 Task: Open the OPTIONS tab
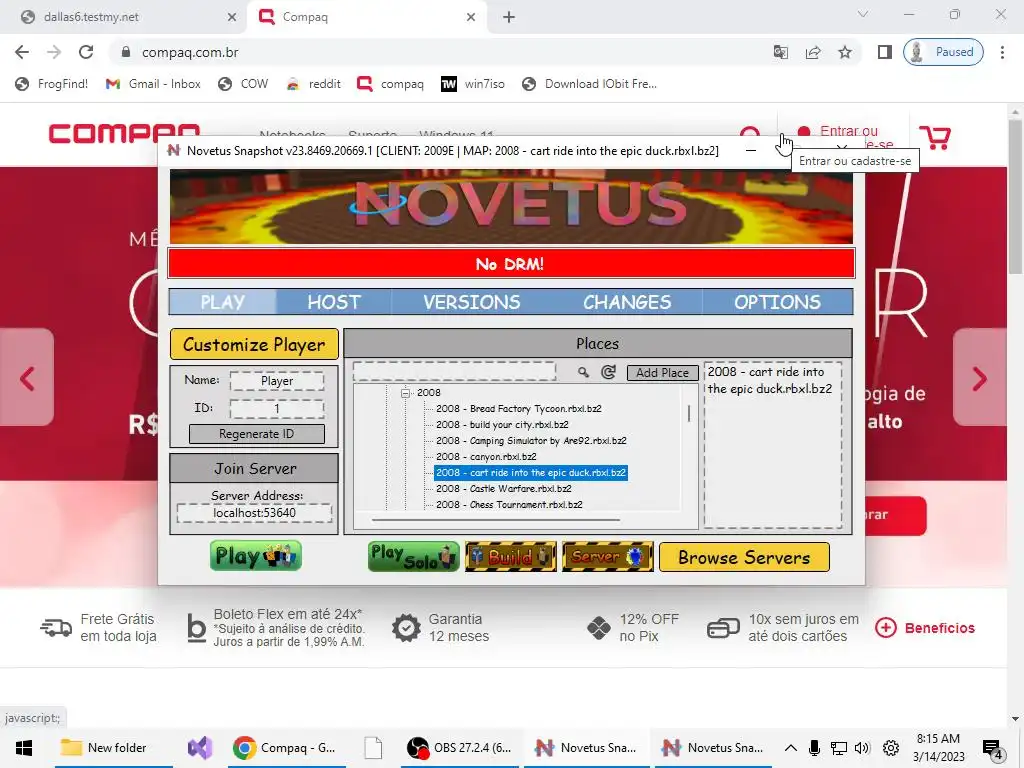(x=777, y=302)
